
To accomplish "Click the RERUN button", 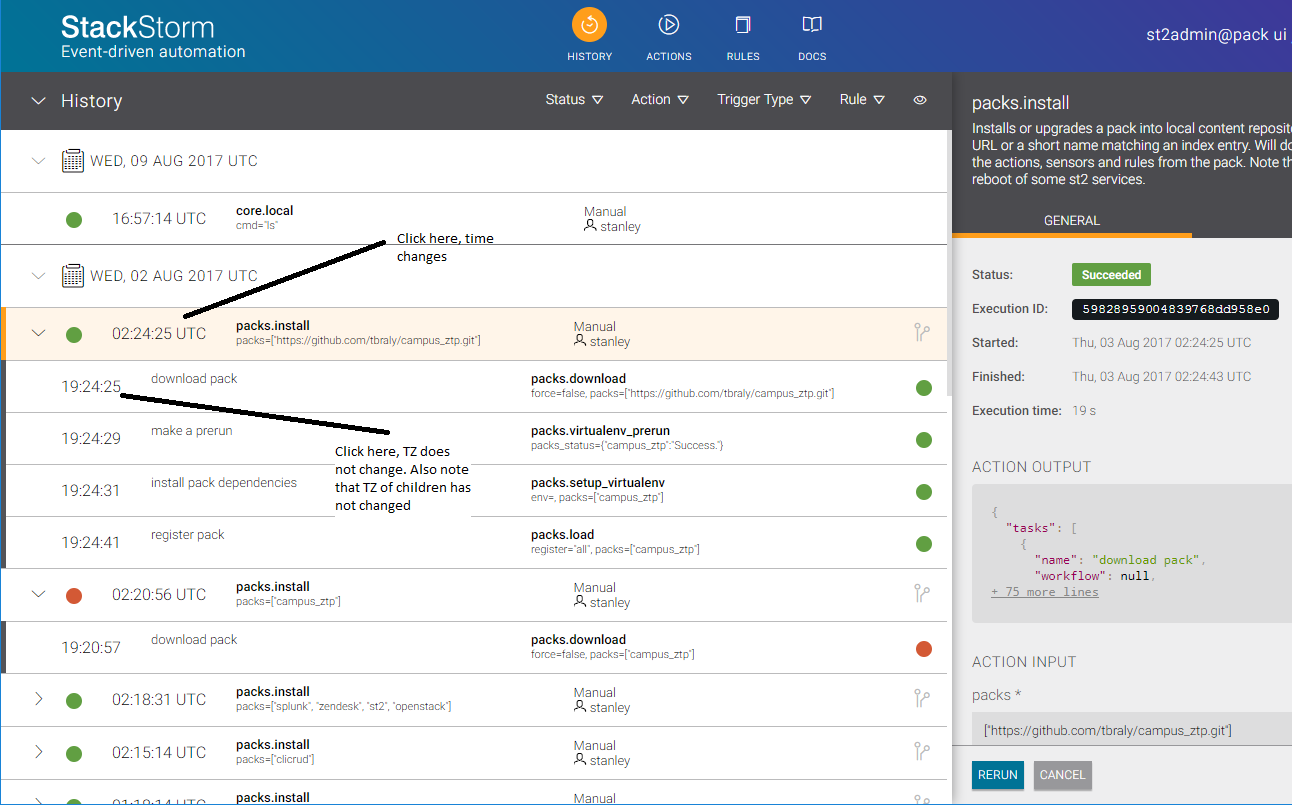I will (998, 775).
